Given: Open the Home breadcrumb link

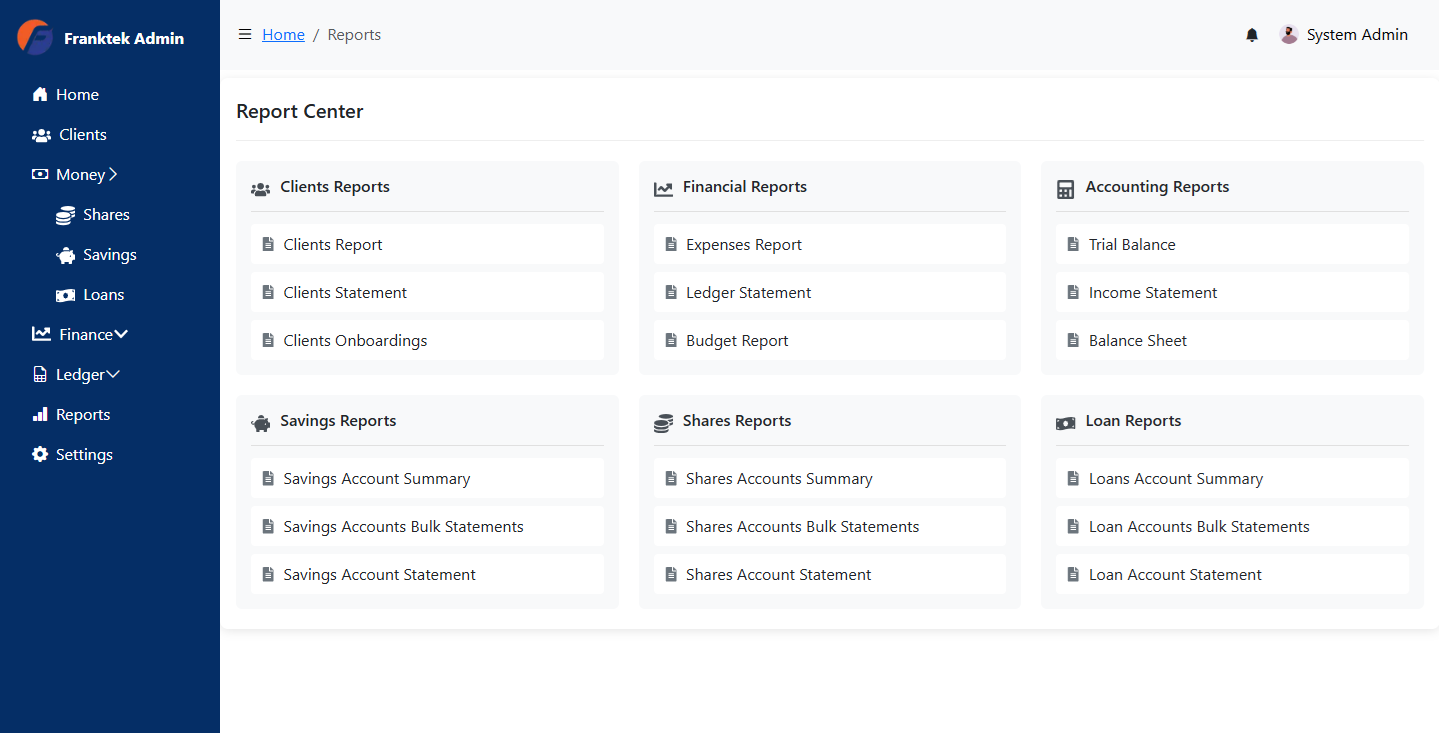Looking at the screenshot, I should tap(283, 34).
